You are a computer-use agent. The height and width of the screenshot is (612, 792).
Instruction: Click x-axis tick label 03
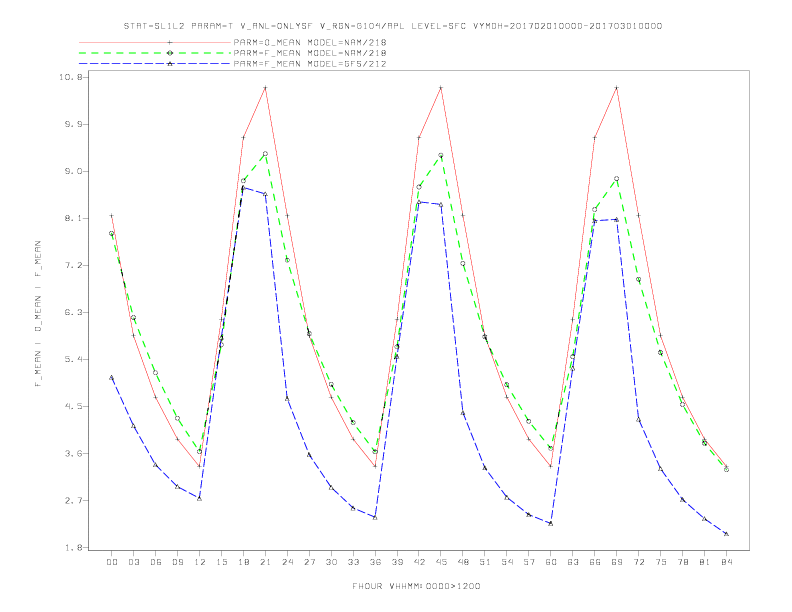[x=133, y=562]
